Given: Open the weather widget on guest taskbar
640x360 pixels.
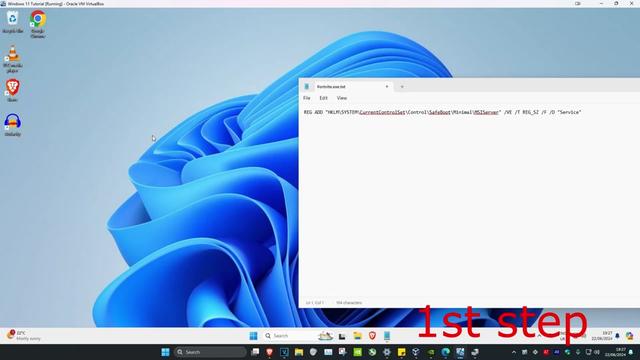Looking at the screenshot, I should (24, 336).
